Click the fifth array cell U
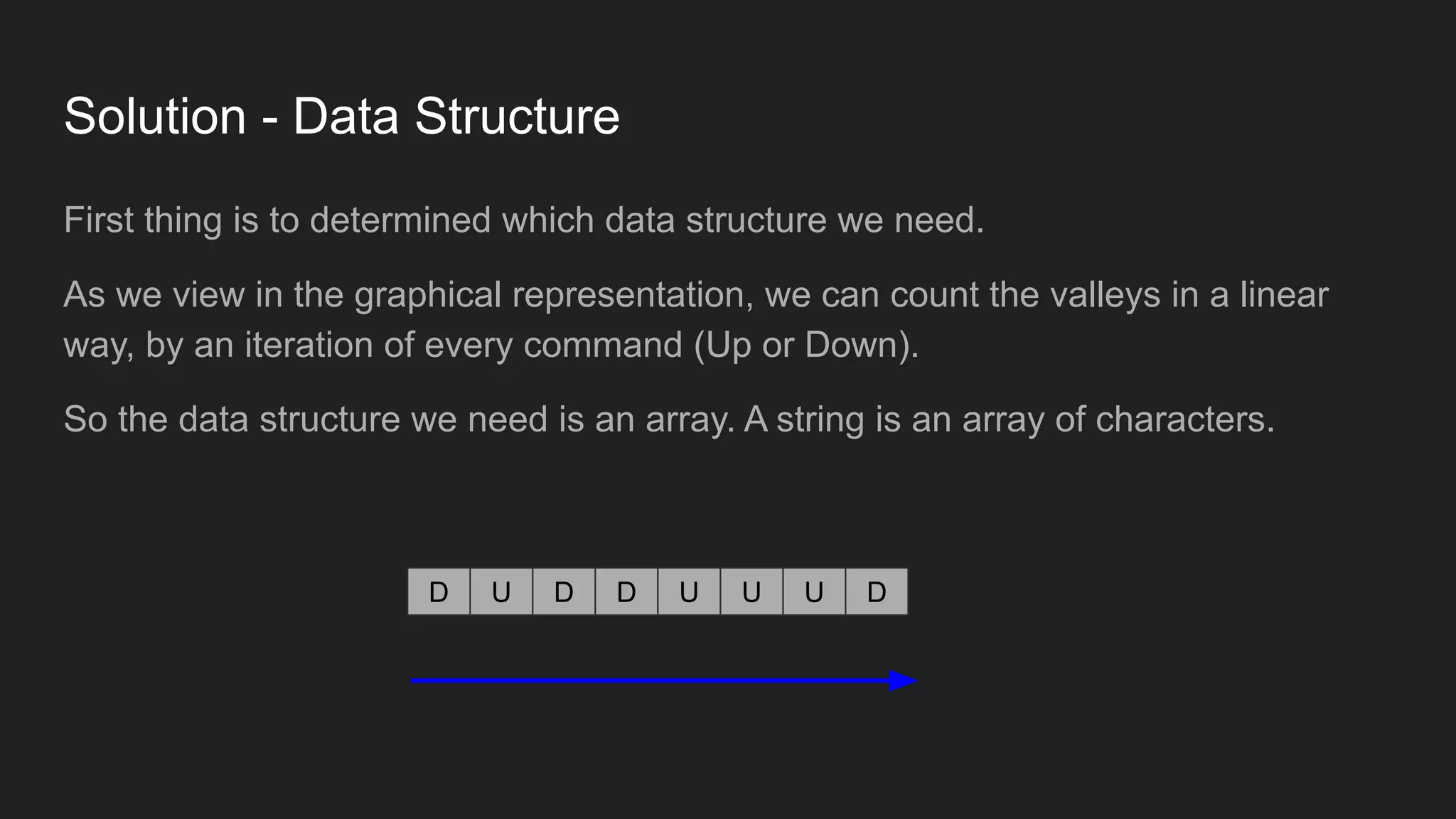Viewport: 1456px width, 819px height. (689, 591)
